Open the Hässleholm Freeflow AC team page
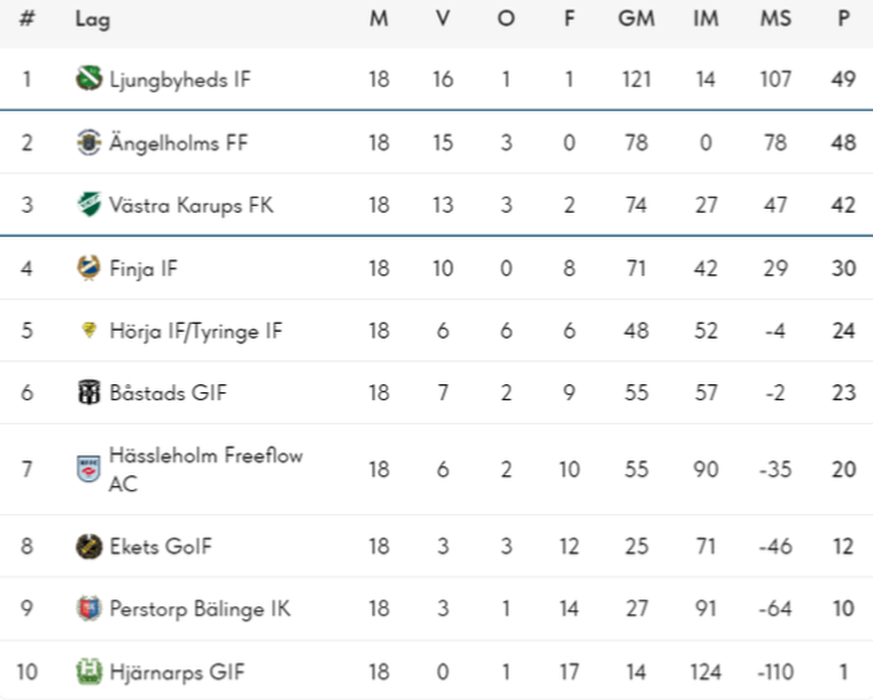 [x=205, y=469]
